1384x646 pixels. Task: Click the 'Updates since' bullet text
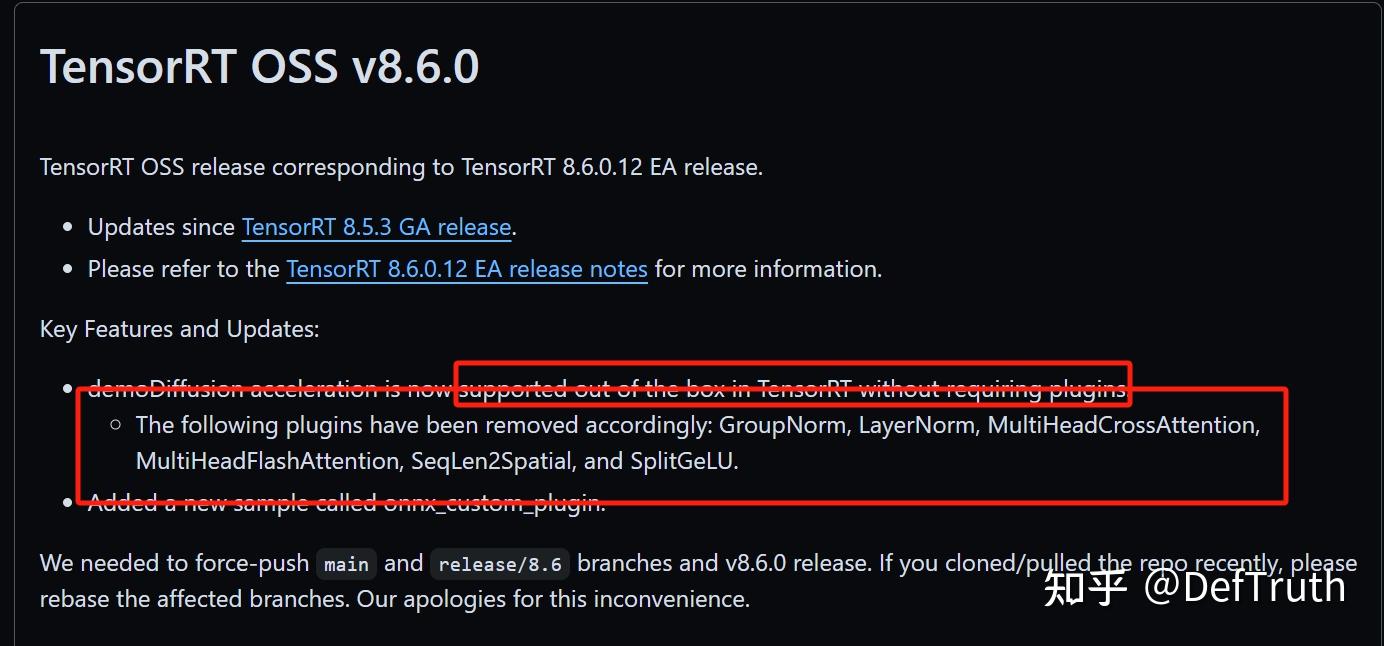(x=162, y=227)
